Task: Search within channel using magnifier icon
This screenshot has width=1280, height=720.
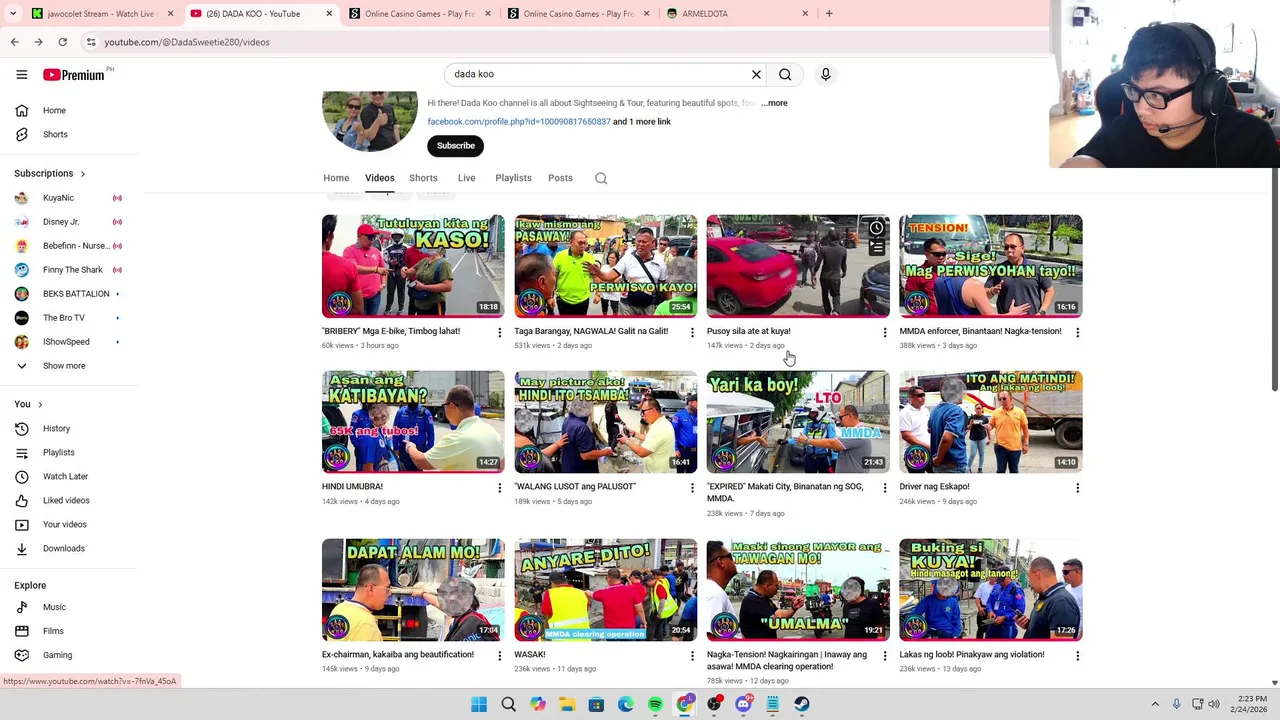Action: 601,178
